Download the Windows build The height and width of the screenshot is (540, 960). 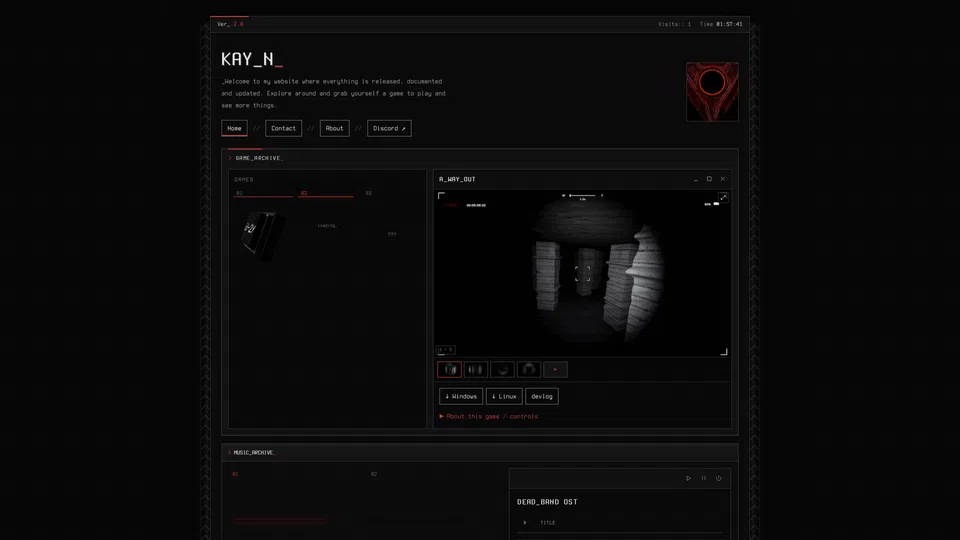pos(461,396)
